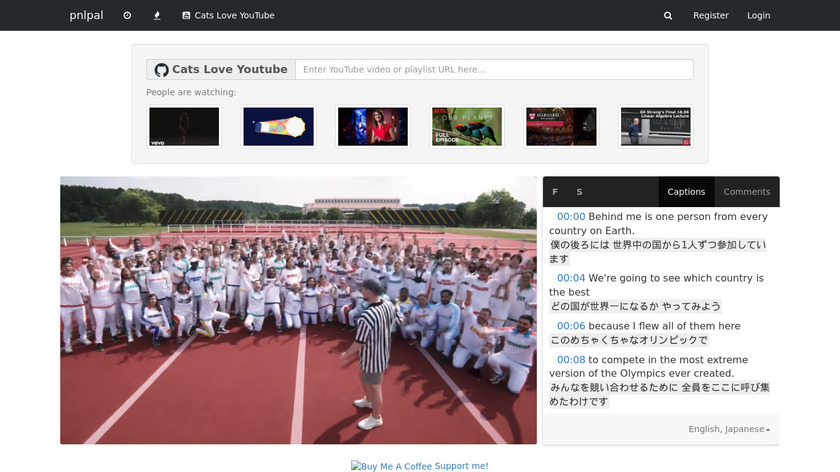Jump to caption timestamp 00:08

(x=571, y=360)
